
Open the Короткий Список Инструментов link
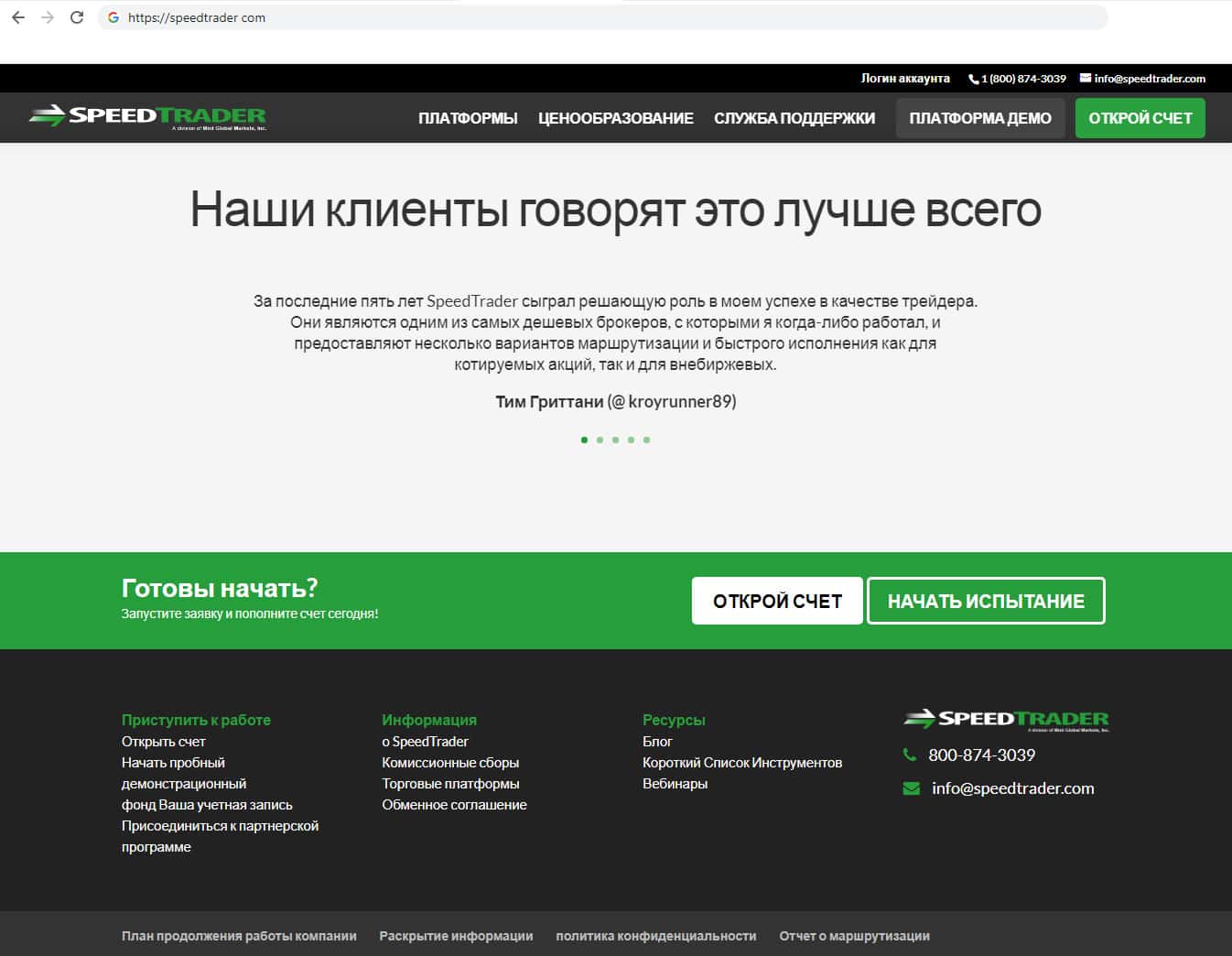click(742, 763)
